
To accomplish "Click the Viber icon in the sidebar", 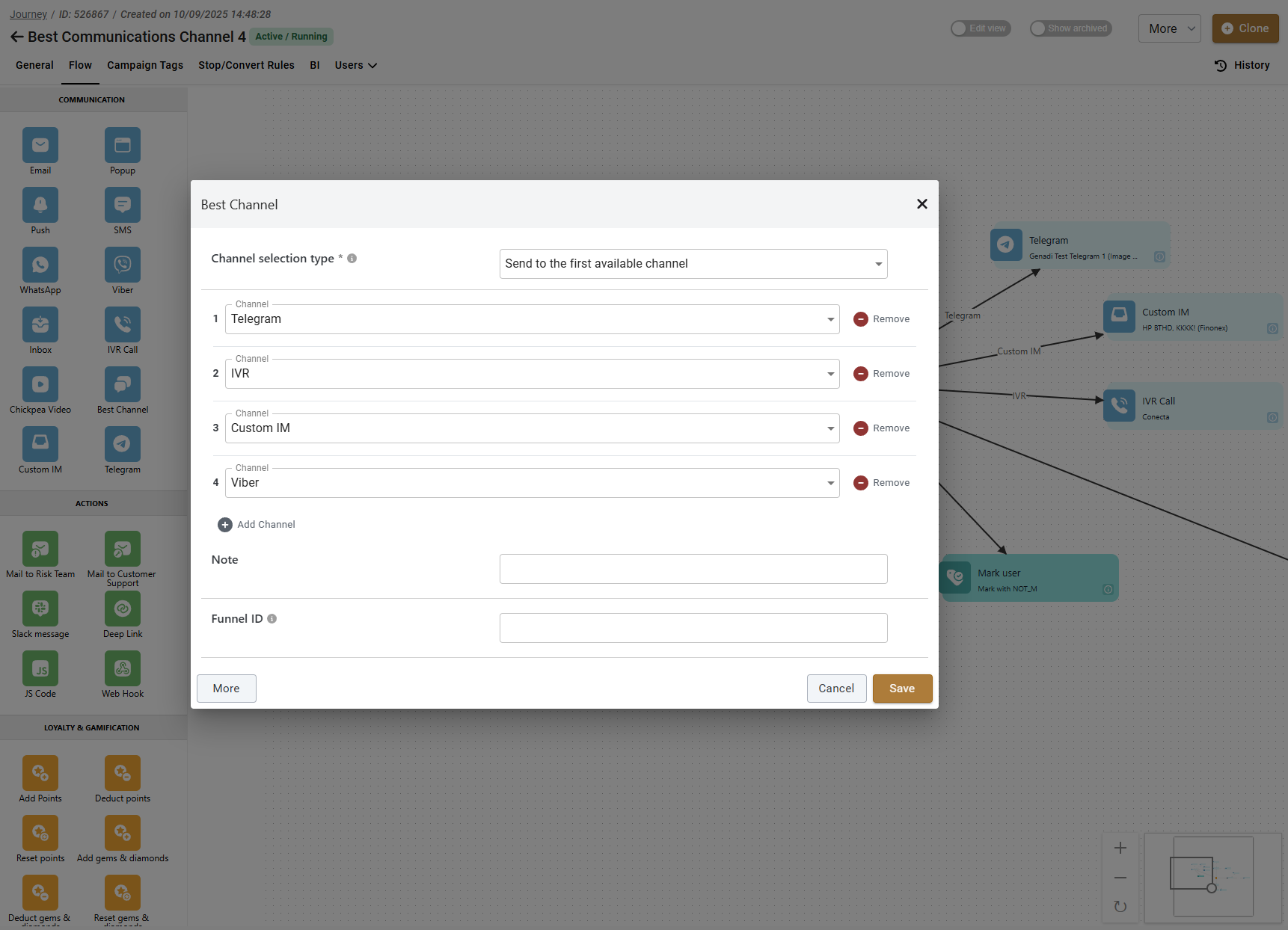I will (122, 265).
